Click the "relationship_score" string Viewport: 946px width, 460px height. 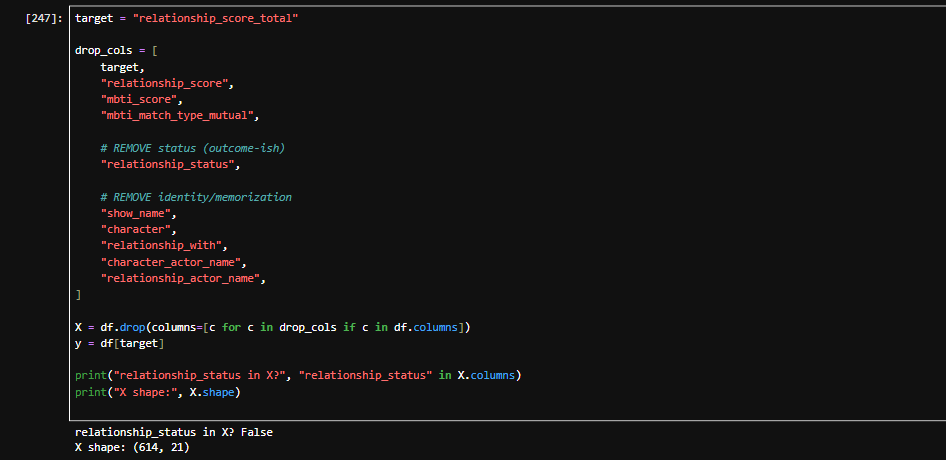pyautogui.click(x=167, y=83)
